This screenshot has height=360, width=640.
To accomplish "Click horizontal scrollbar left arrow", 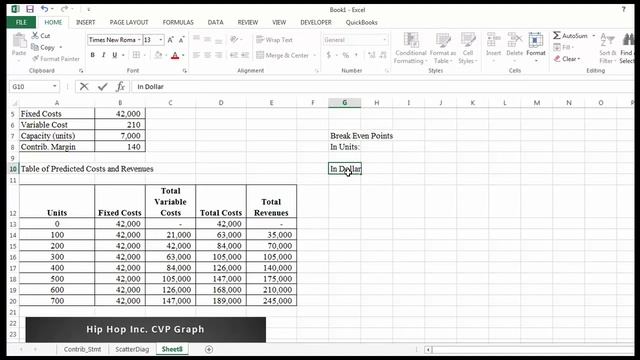I will [428, 350].
